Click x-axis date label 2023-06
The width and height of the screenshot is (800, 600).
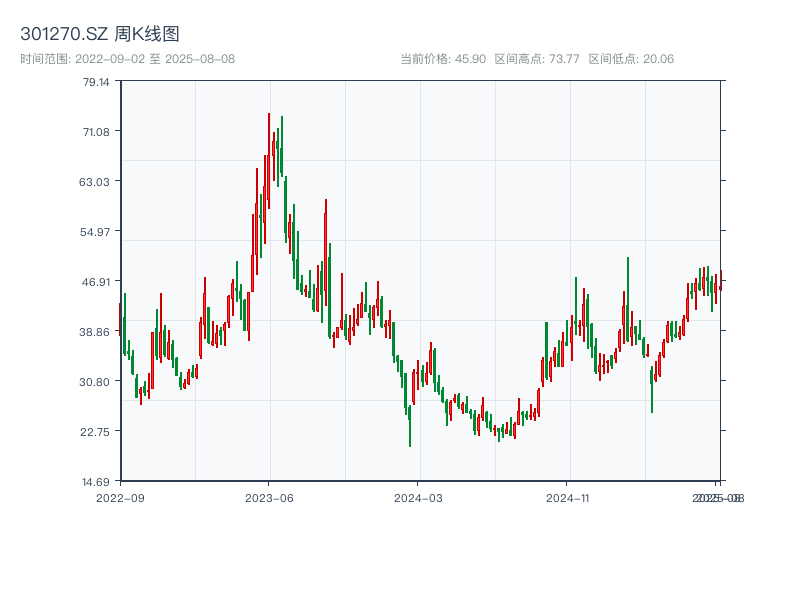tap(269, 498)
